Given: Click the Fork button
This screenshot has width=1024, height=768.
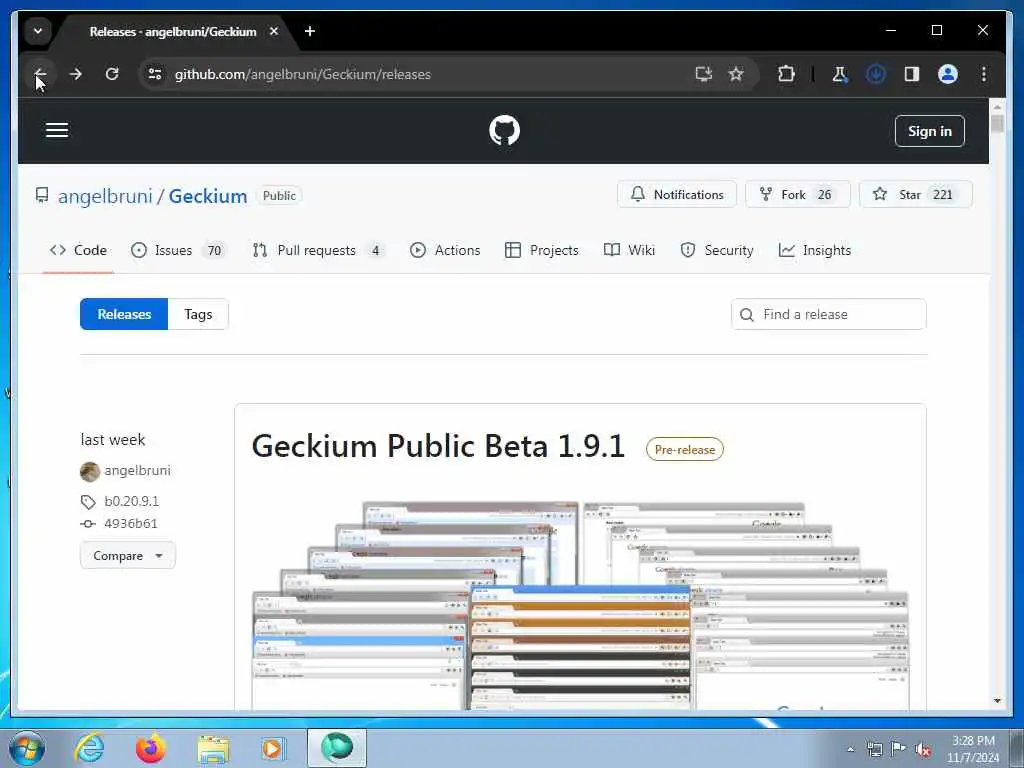Looking at the screenshot, I should point(797,194).
